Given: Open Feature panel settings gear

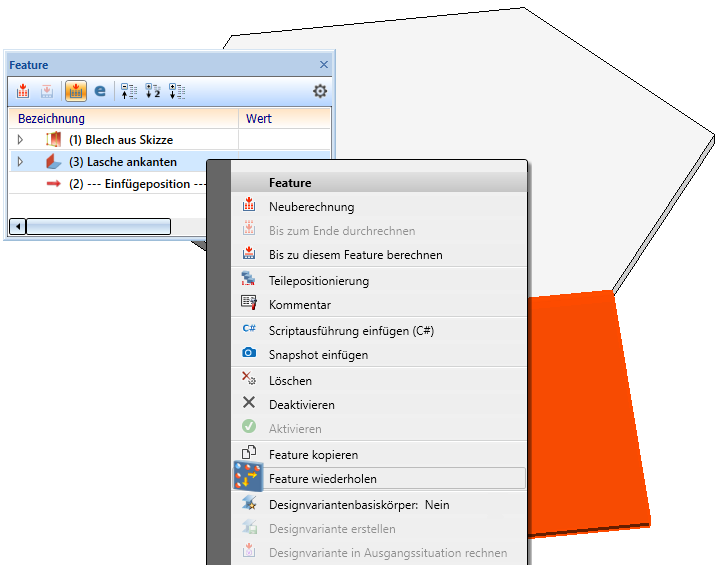Looking at the screenshot, I should 320,91.
